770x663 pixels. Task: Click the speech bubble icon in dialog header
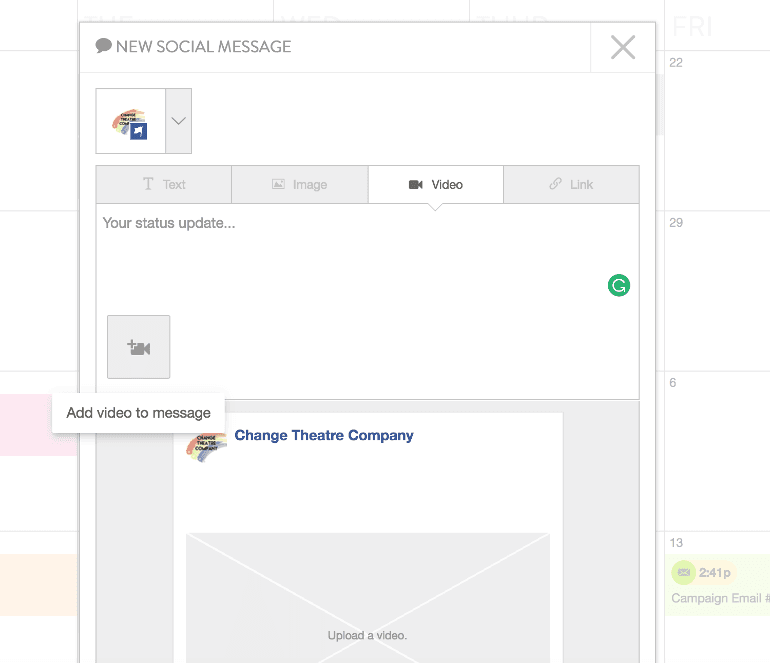click(103, 46)
